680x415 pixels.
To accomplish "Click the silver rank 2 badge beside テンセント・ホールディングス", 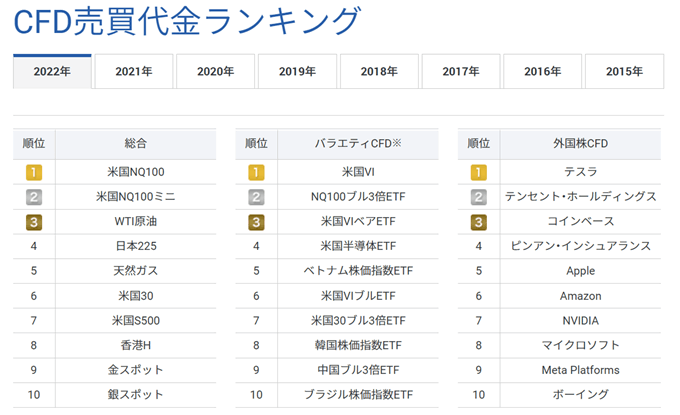I will click(x=479, y=197).
